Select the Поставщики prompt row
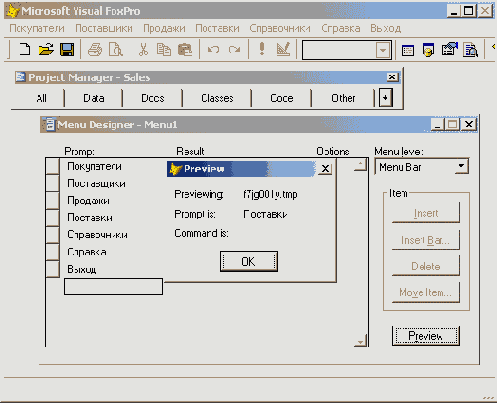The height and width of the screenshot is (403, 497). tap(96, 183)
